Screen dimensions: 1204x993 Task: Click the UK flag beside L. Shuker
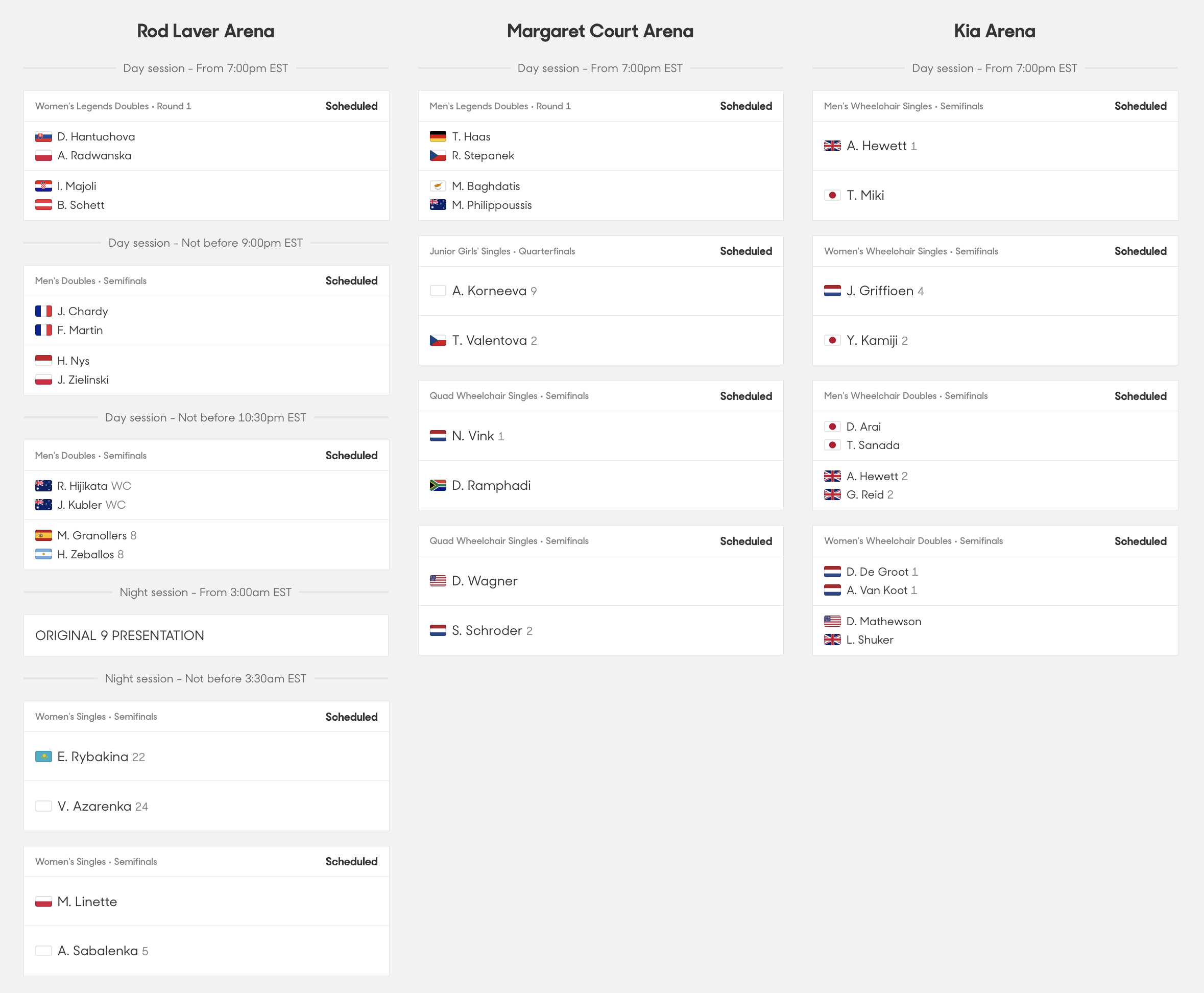[832, 640]
